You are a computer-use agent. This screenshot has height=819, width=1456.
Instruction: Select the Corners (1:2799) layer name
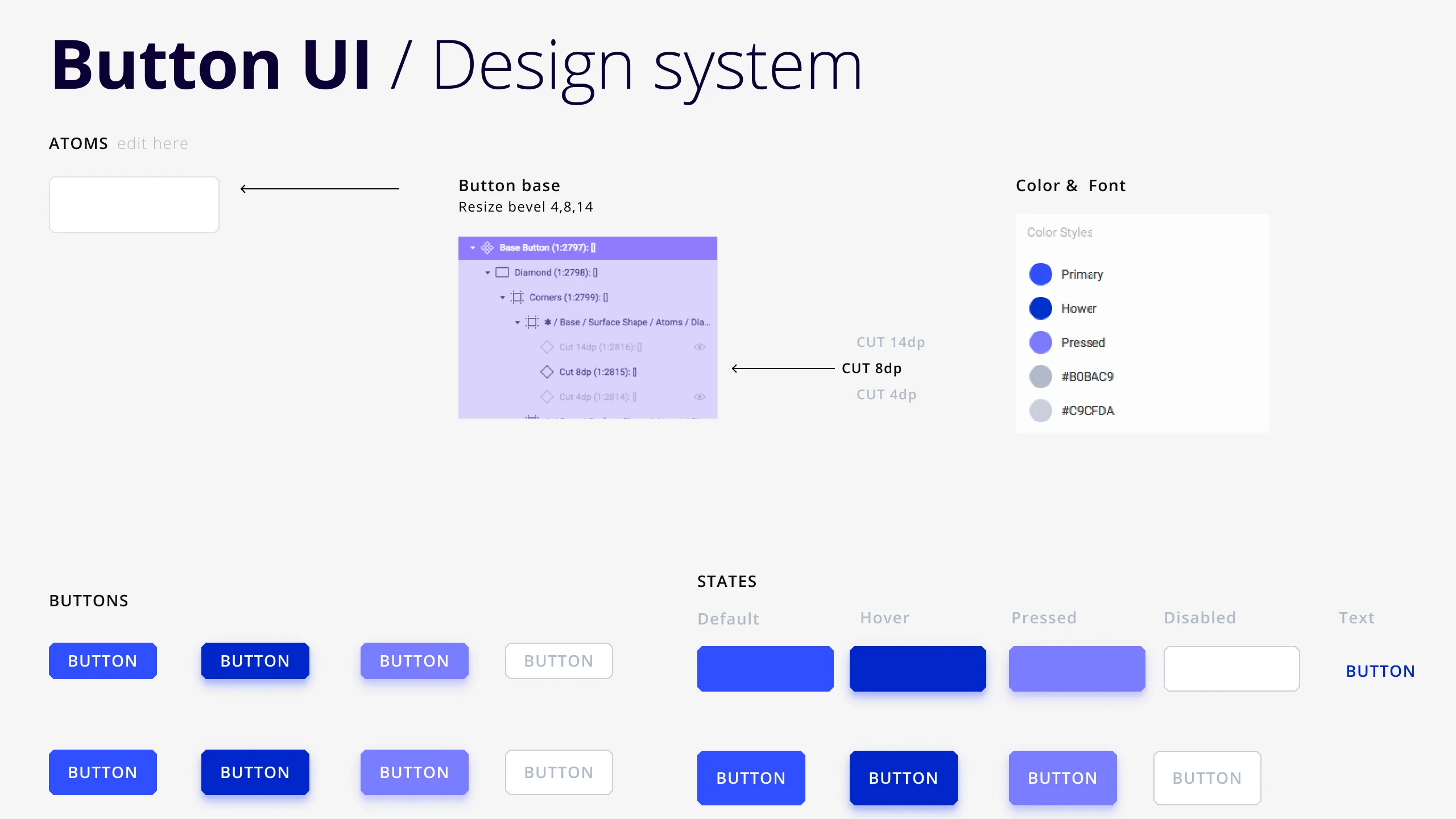[569, 297]
